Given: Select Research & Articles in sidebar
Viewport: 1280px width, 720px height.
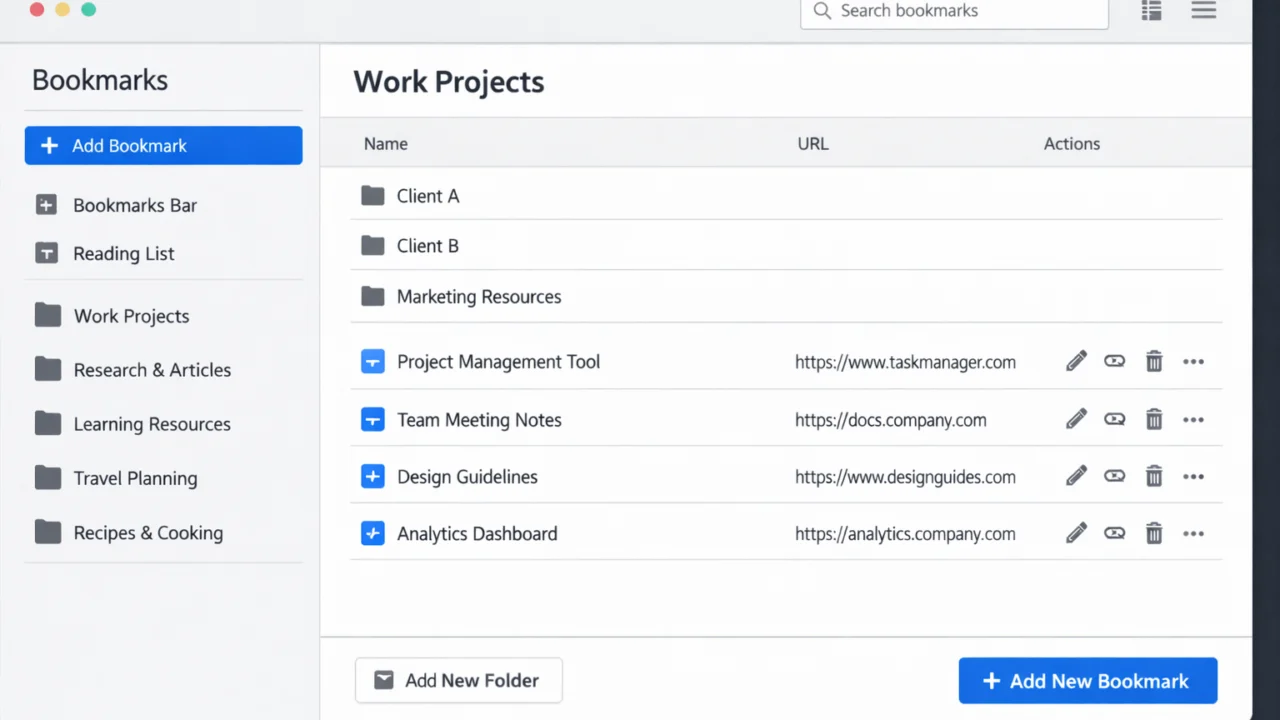Looking at the screenshot, I should [152, 370].
